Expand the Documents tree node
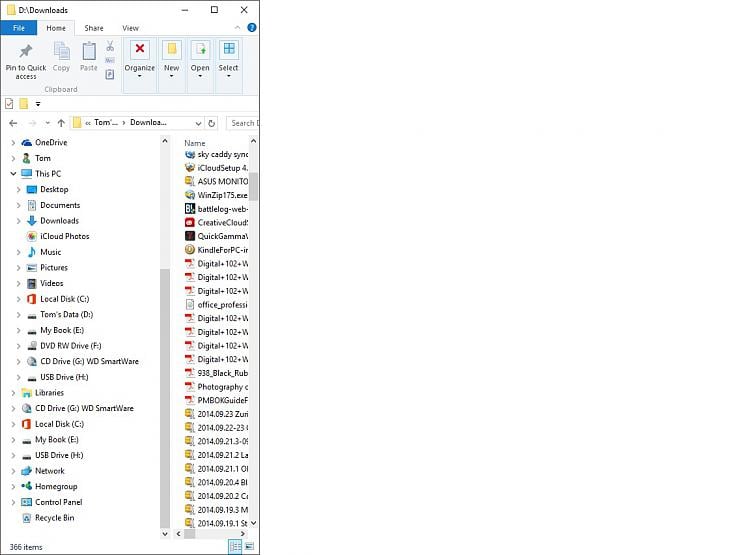Image resolution: width=750 pixels, height=555 pixels. [18, 205]
